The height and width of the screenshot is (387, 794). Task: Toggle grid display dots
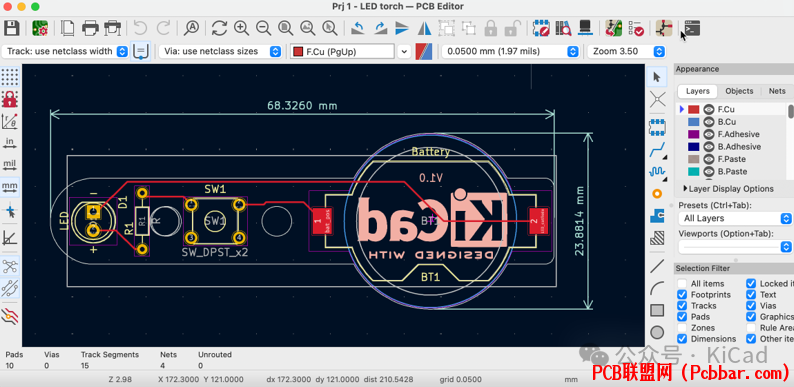[10, 77]
